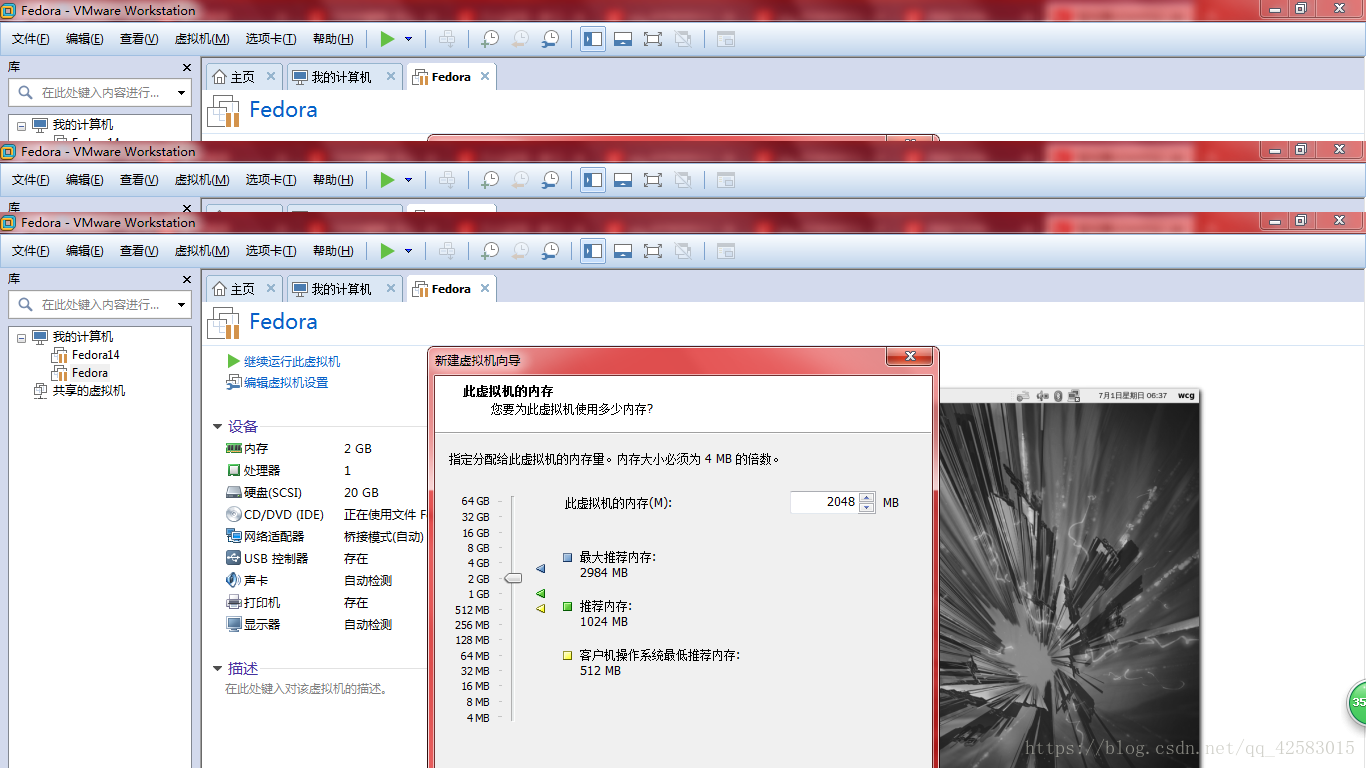Open 编辑(E) menu in the front window
The height and width of the screenshot is (768, 1366).
[85, 251]
